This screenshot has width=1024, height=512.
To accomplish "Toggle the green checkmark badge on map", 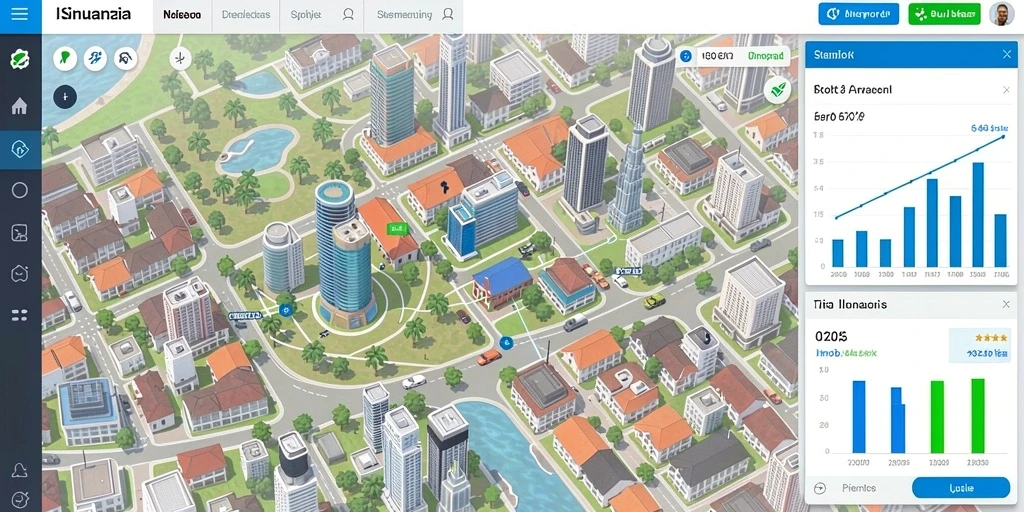I will tap(777, 91).
